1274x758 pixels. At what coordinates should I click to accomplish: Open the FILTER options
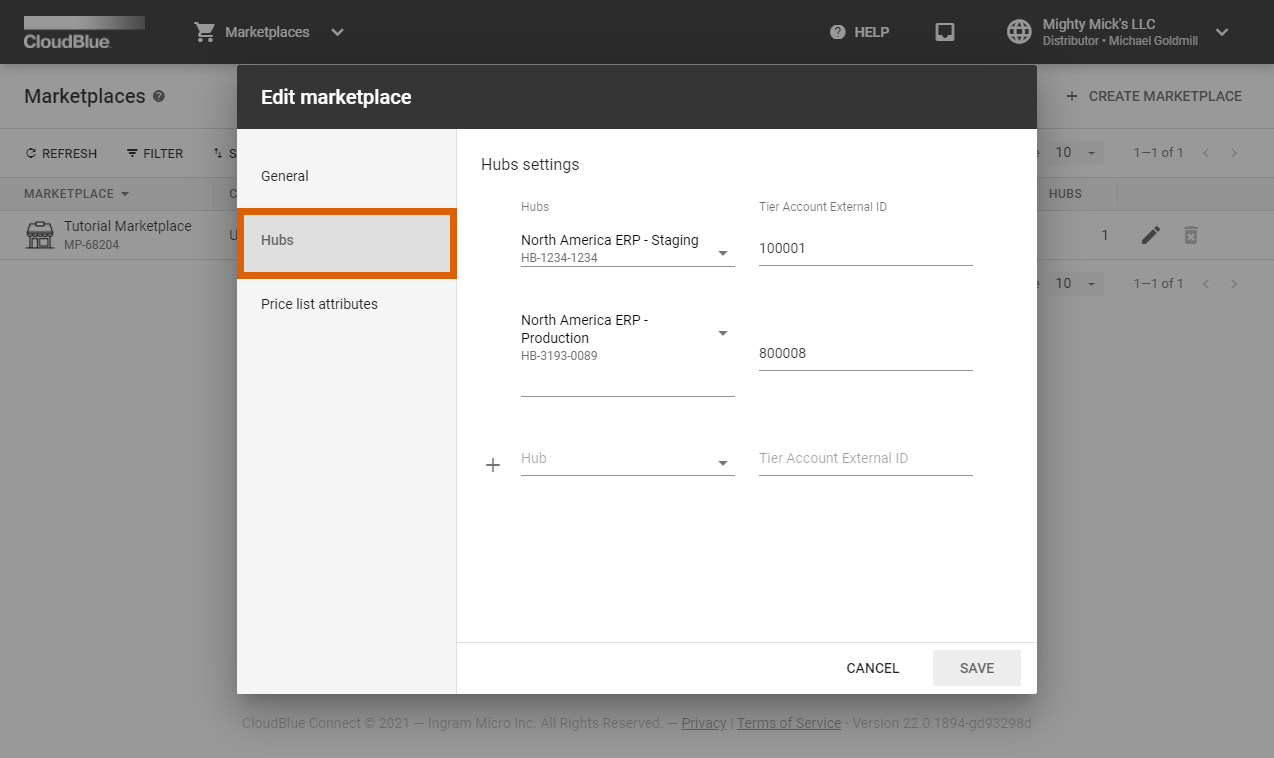point(154,153)
